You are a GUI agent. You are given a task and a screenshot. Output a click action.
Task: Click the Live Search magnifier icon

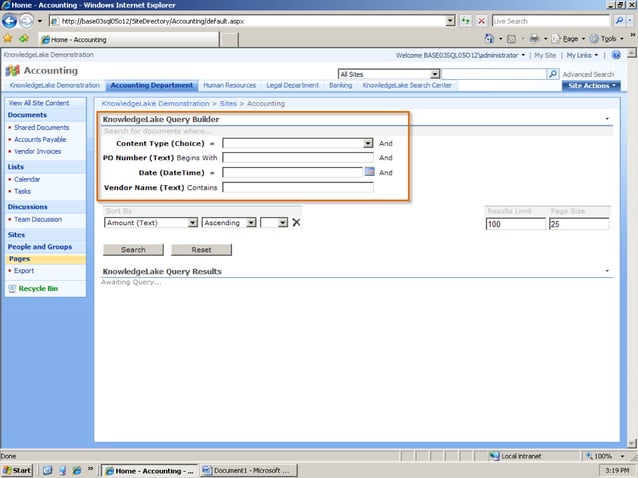pos(619,21)
